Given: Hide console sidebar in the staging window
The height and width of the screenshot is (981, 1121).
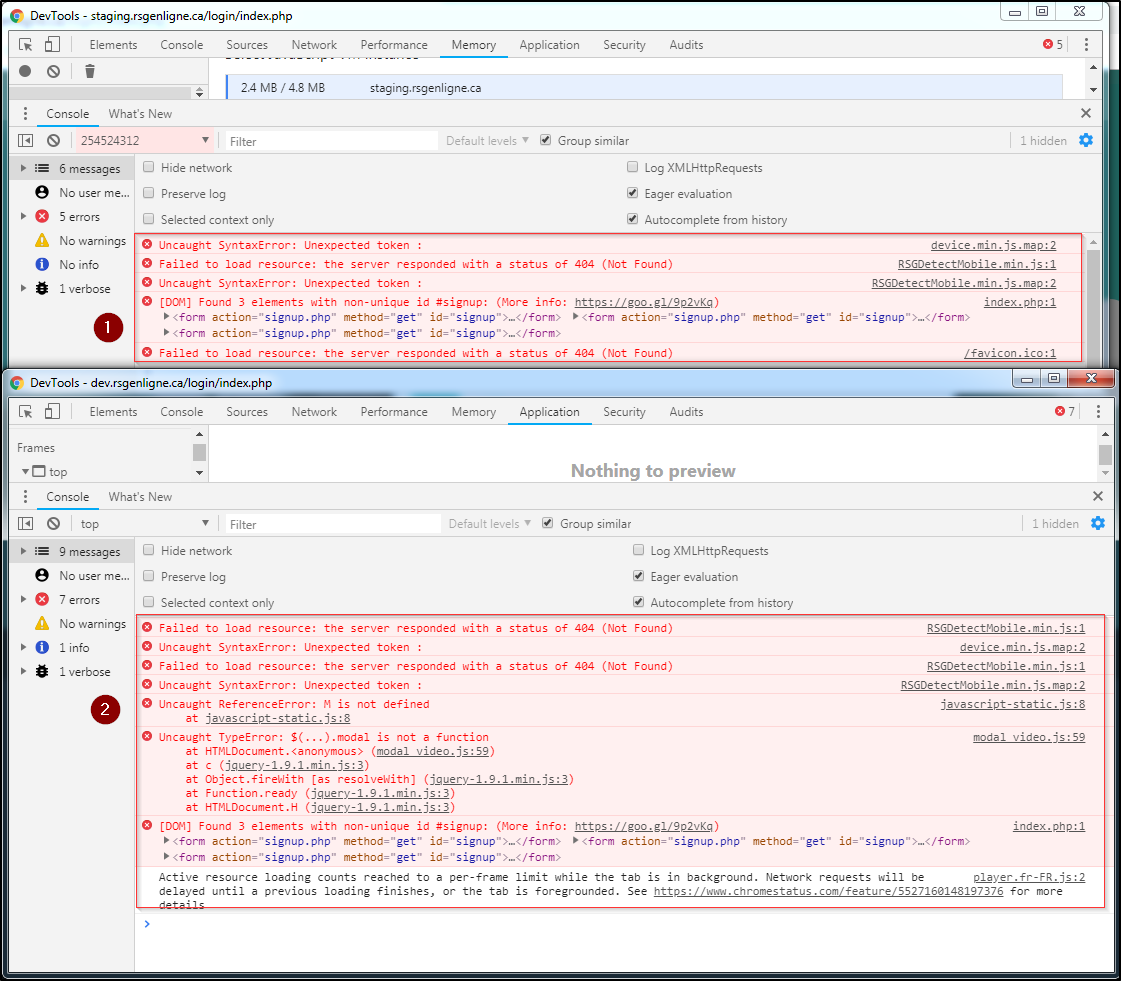Looking at the screenshot, I should 26,141.
